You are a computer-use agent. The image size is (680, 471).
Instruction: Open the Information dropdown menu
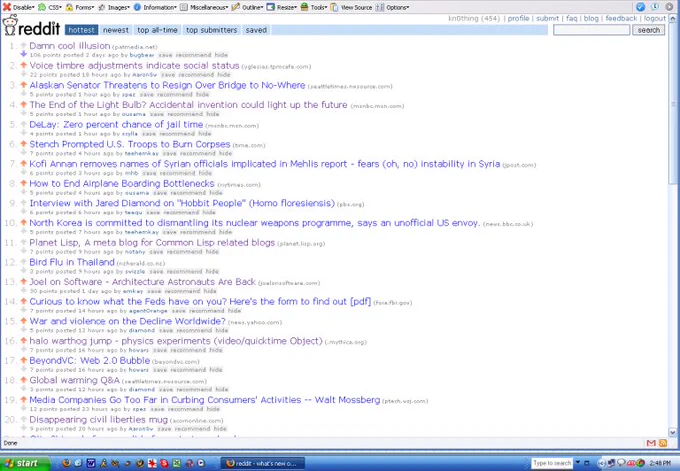[155, 7]
